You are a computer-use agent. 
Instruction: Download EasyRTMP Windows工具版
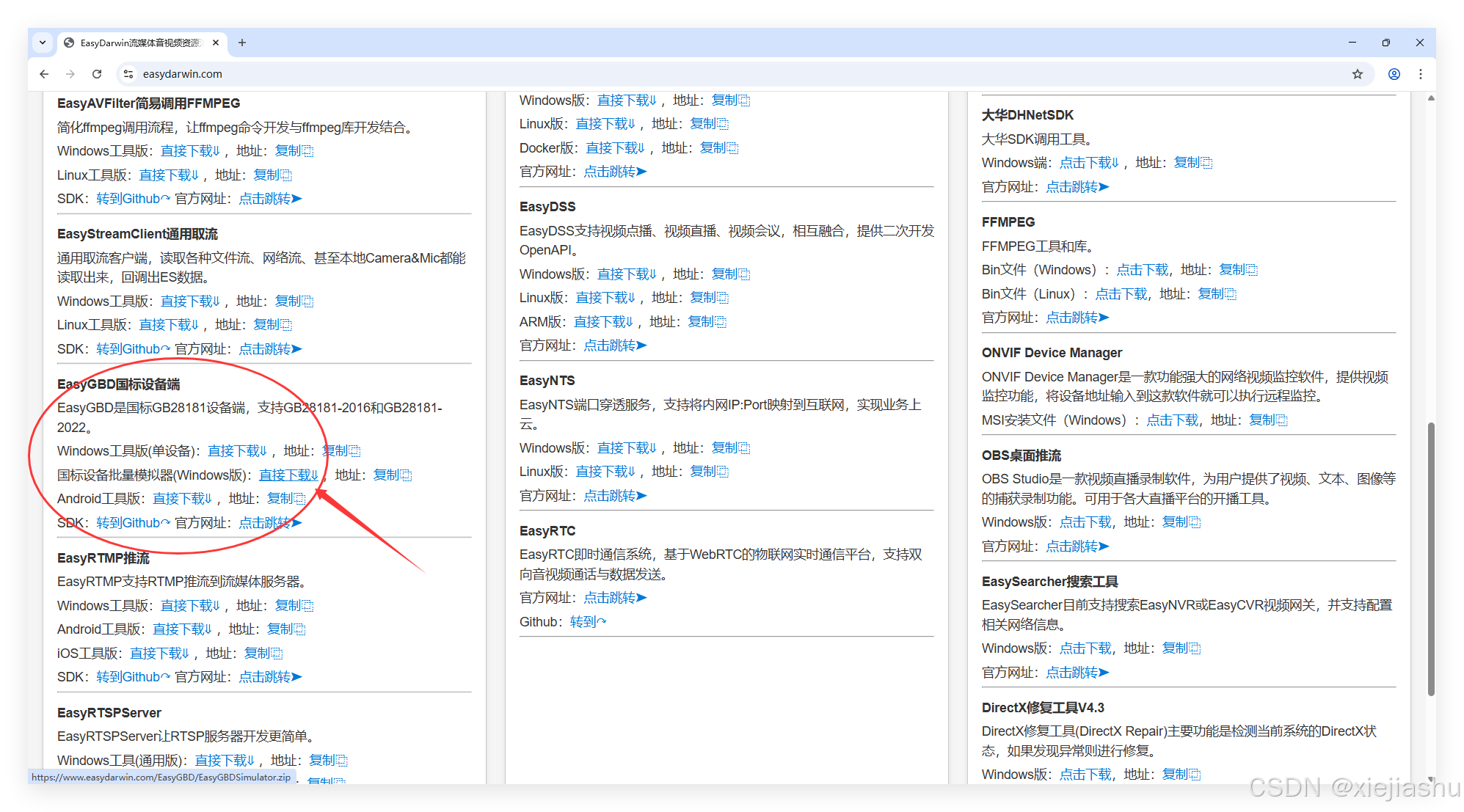point(190,606)
